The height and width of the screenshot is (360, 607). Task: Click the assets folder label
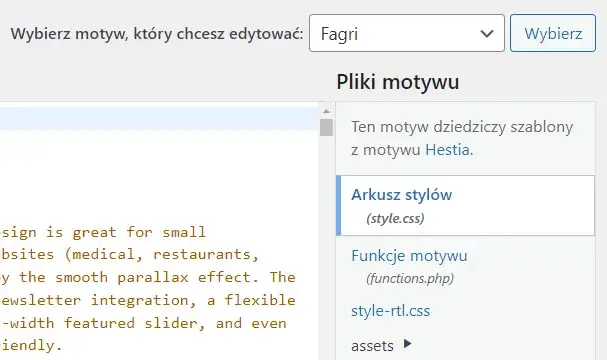pos(372,346)
